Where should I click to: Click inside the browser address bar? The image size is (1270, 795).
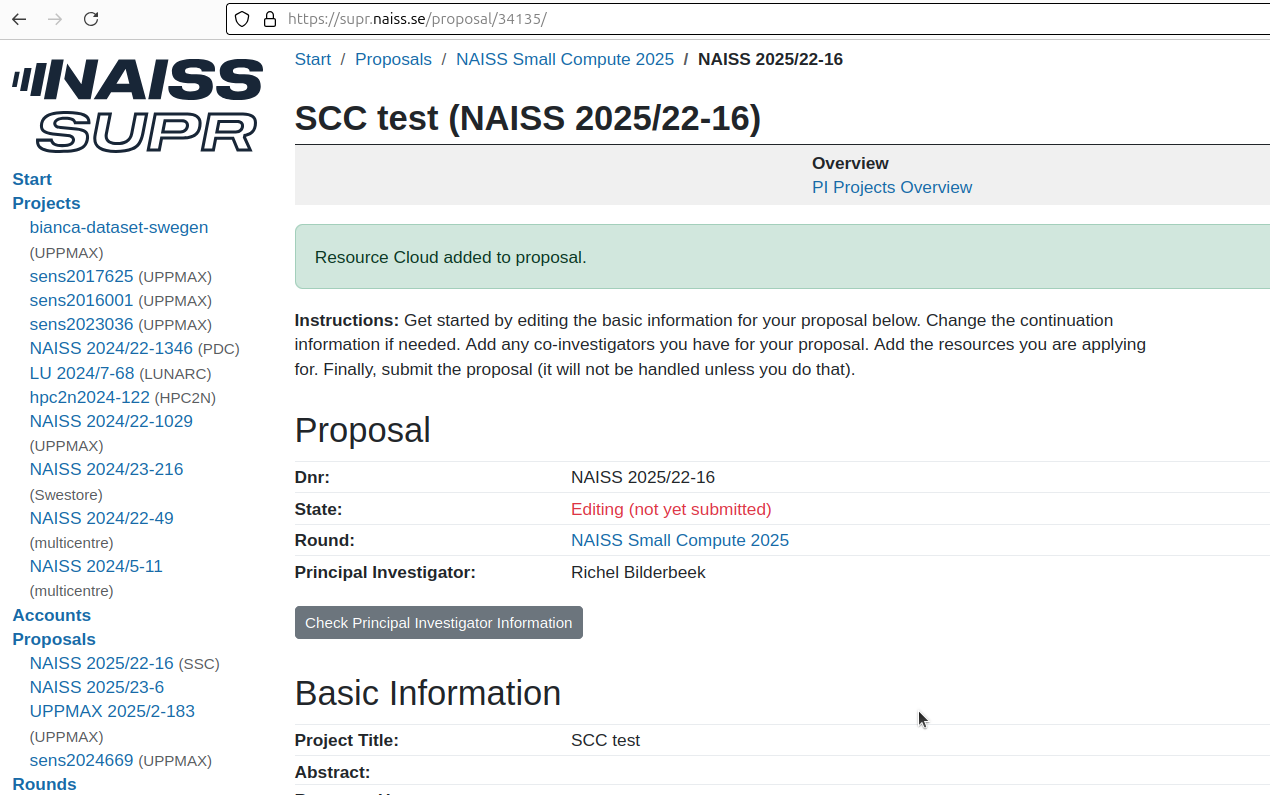(600, 19)
